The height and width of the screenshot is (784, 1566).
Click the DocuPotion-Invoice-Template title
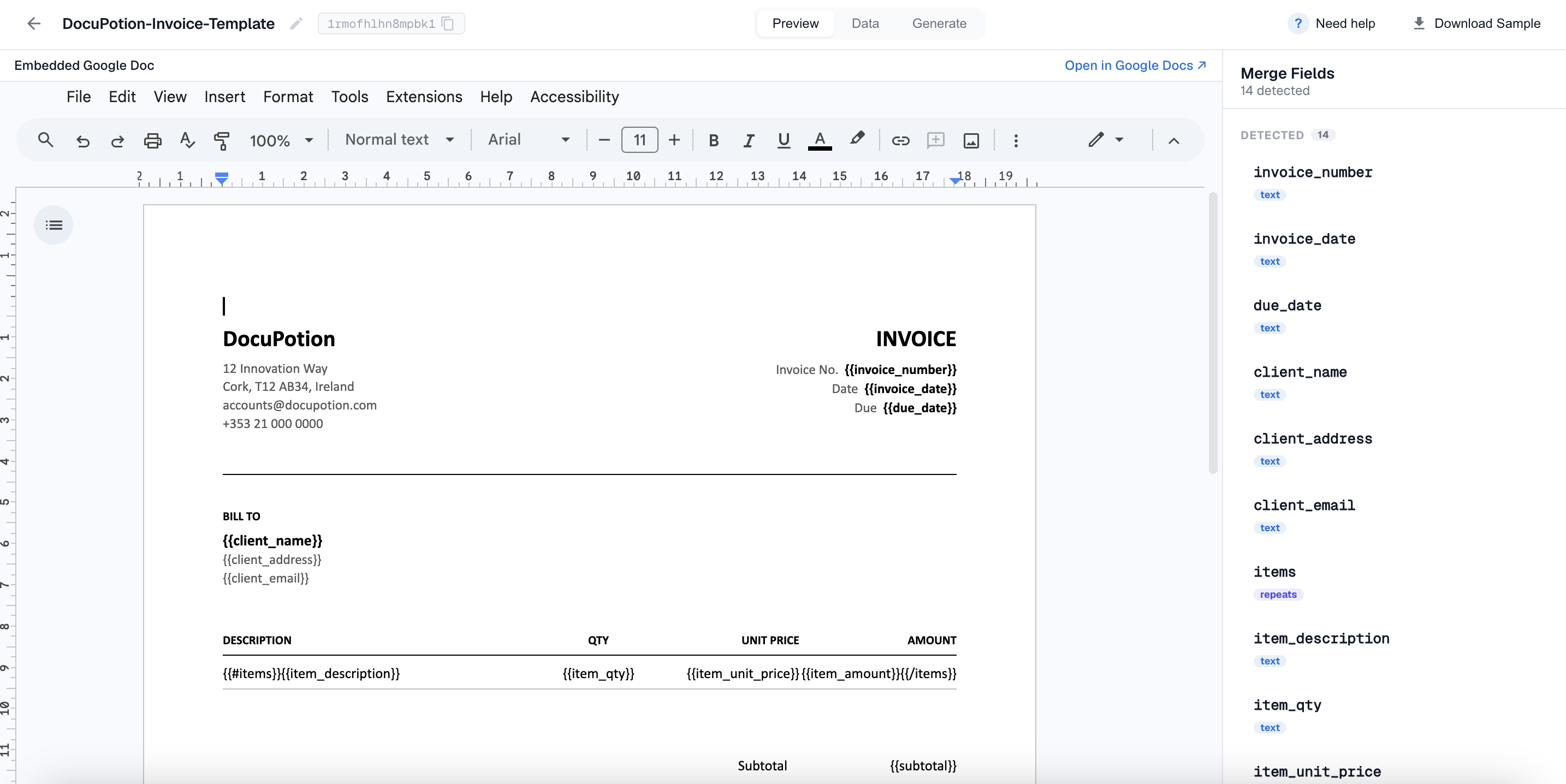pyautogui.click(x=168, y=23)
